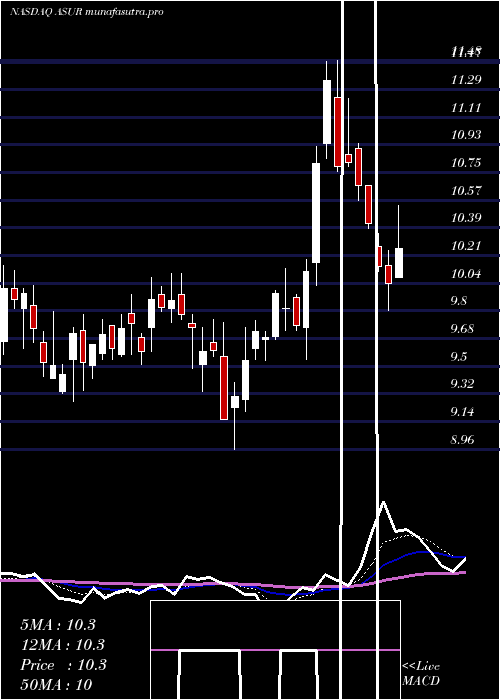
Task: Click the tallest white candle near 10.75
Action: 316,213
